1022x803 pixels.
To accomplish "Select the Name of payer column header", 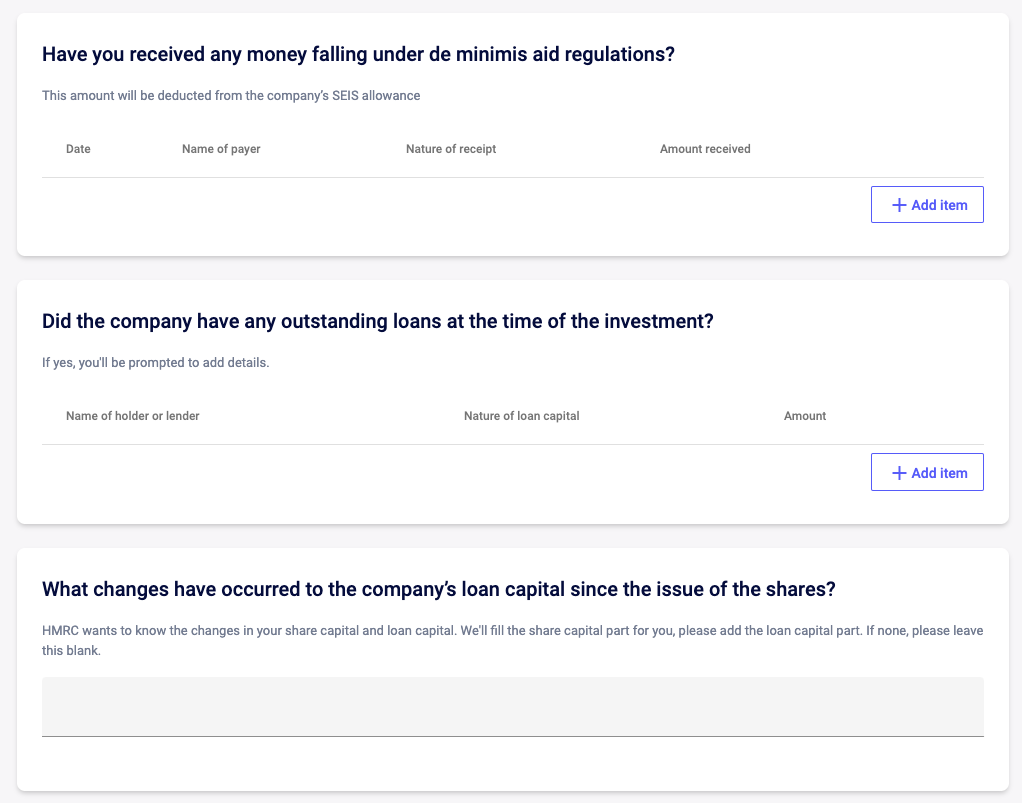I will tap(221, 149).
